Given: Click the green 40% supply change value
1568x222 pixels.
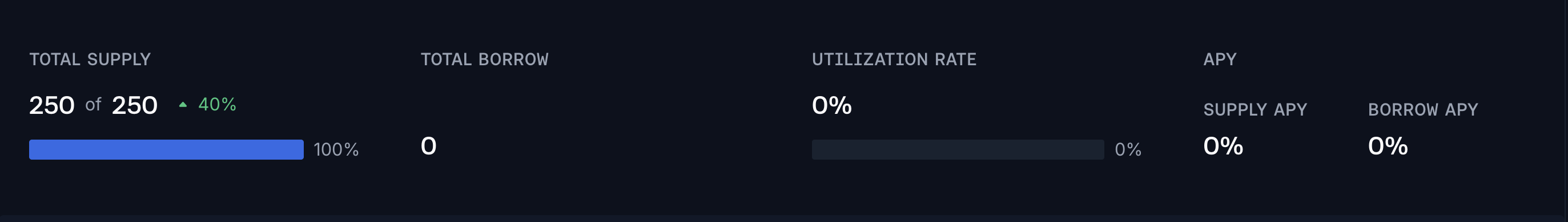Looking at the screenshot, I should tap(218, 104).
